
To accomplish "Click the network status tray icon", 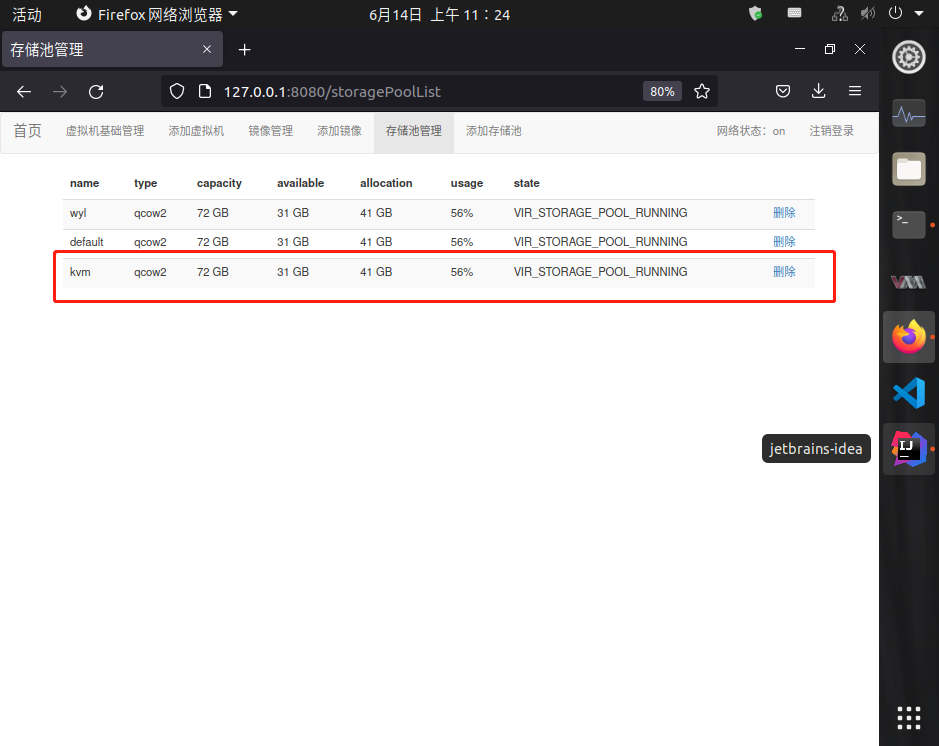I will (x=840, y=13).
